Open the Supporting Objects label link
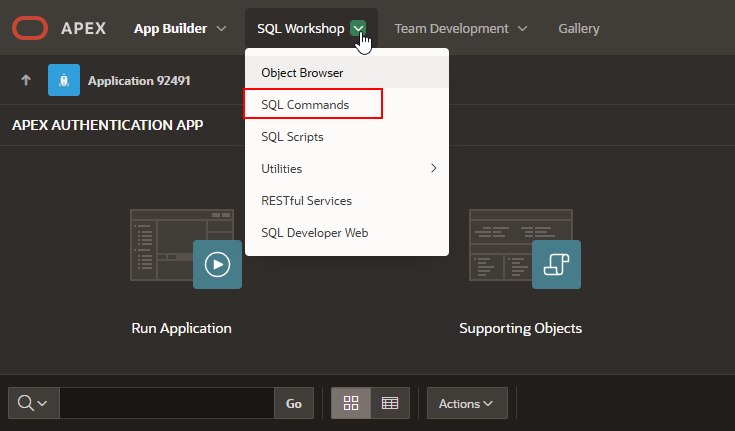Viewport: 735px width, 431px height. point(520,328)
